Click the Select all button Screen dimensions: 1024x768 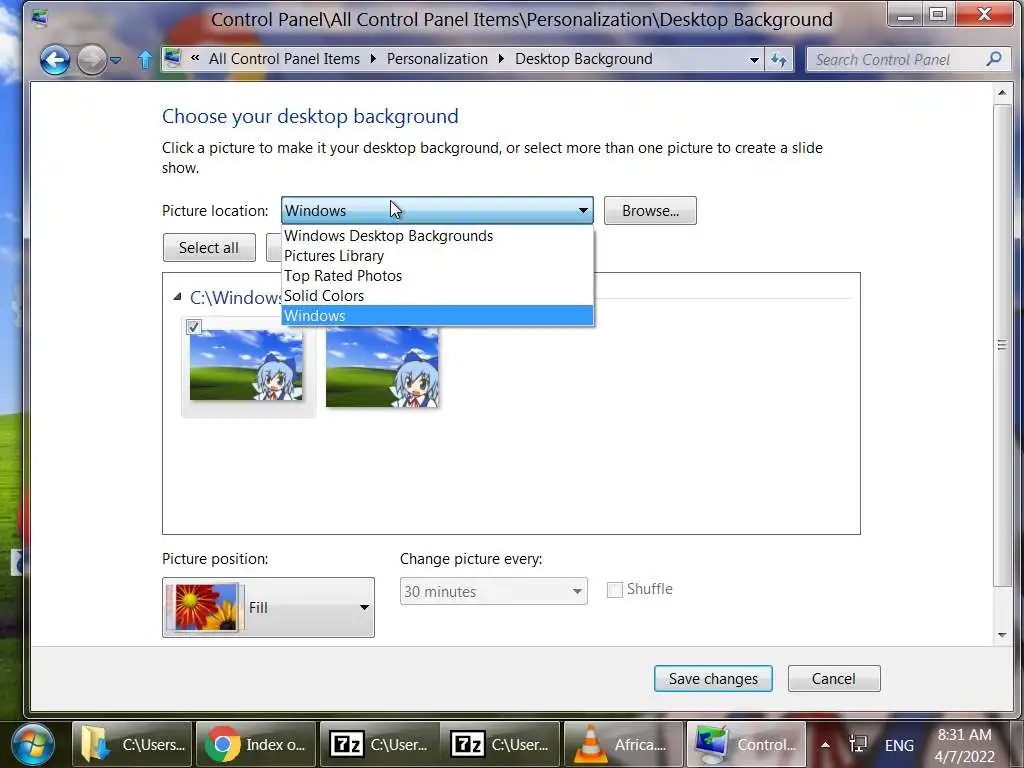coord(209,248)
